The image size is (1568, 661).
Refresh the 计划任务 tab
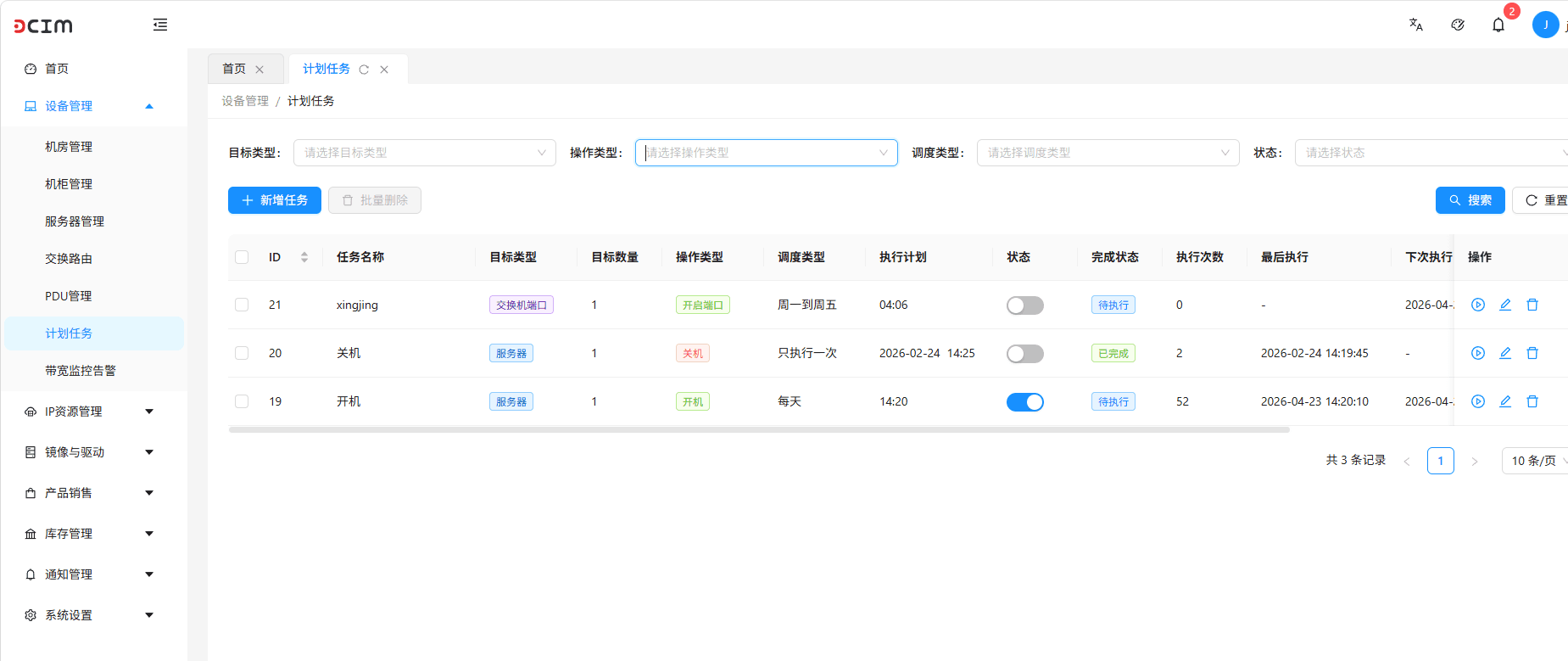pyautogui.click(x=364, y=70)
